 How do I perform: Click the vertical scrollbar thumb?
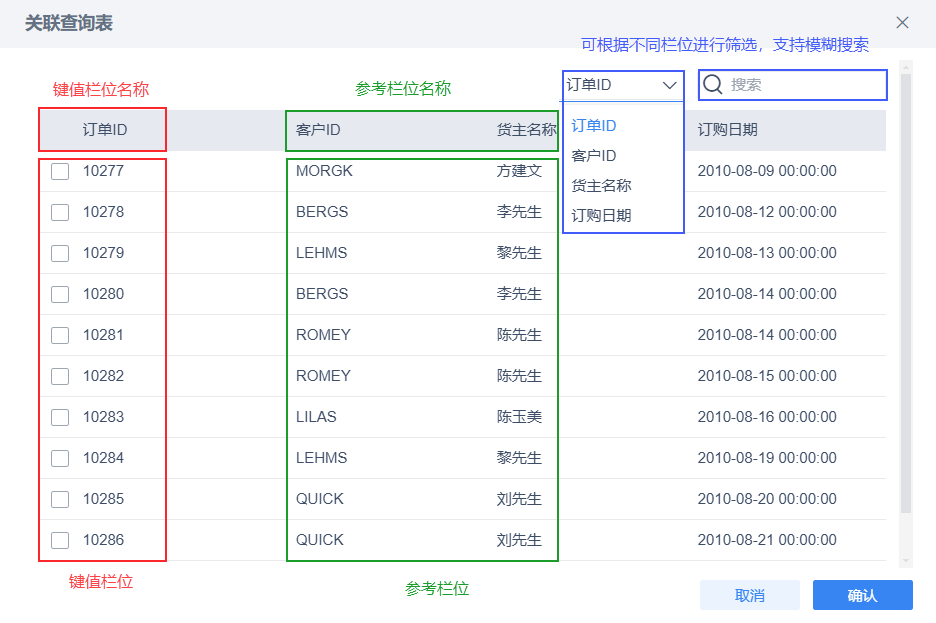tap(906, 290)
